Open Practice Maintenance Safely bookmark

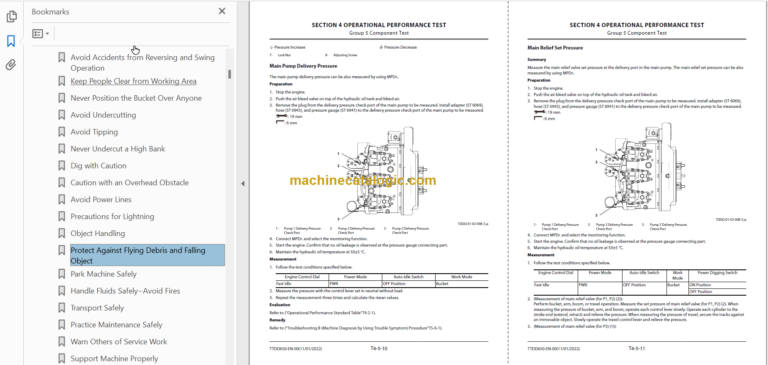click(116, 325)
